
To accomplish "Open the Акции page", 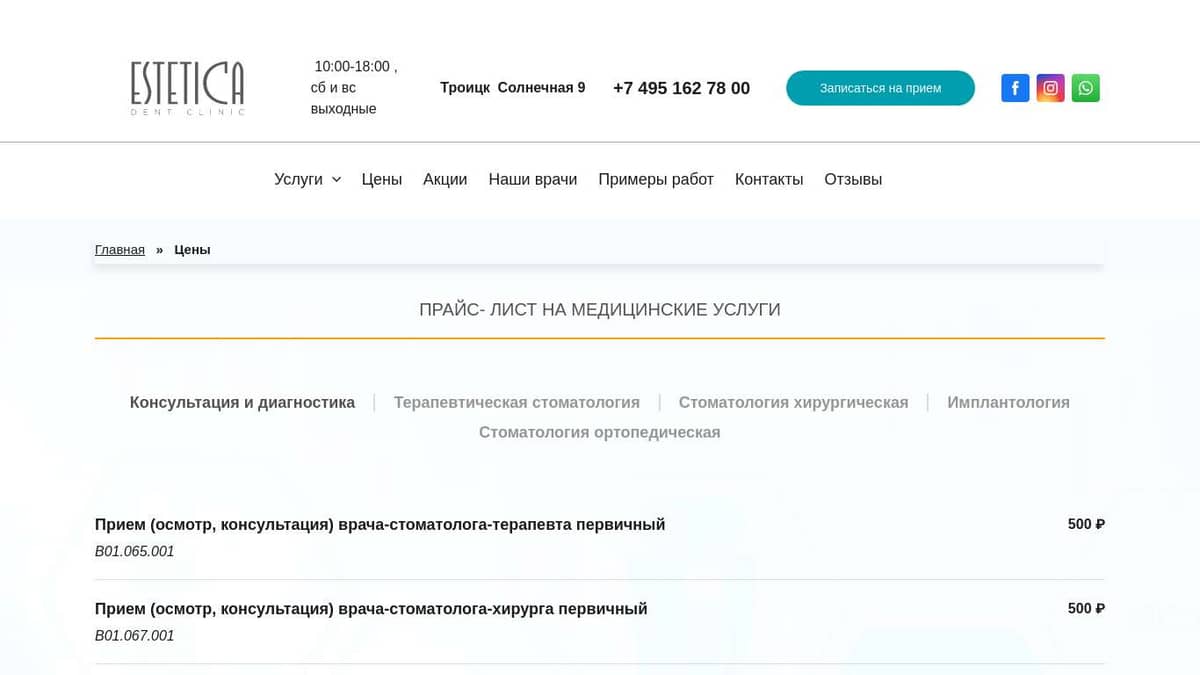I will [x=445, y=179].
